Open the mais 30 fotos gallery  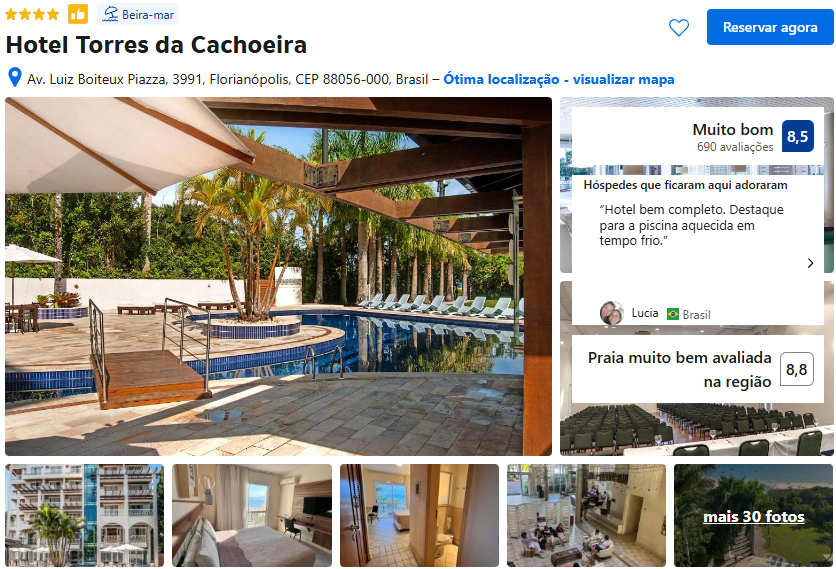(753, 516)
